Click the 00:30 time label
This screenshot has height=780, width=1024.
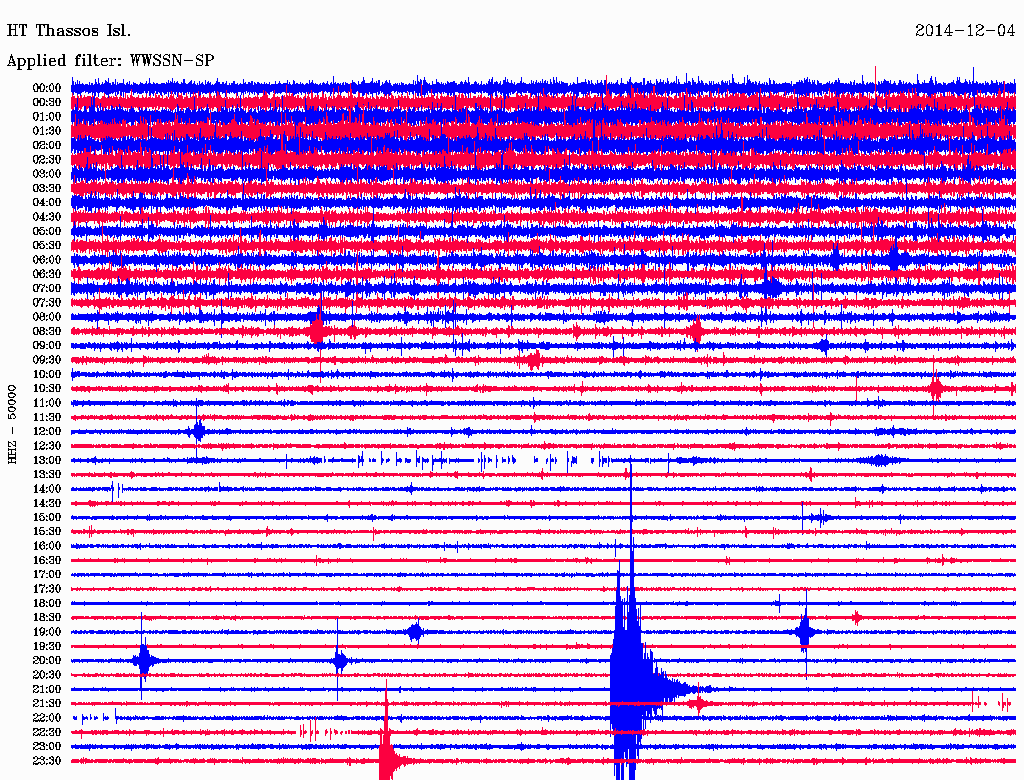pos(47,102)
